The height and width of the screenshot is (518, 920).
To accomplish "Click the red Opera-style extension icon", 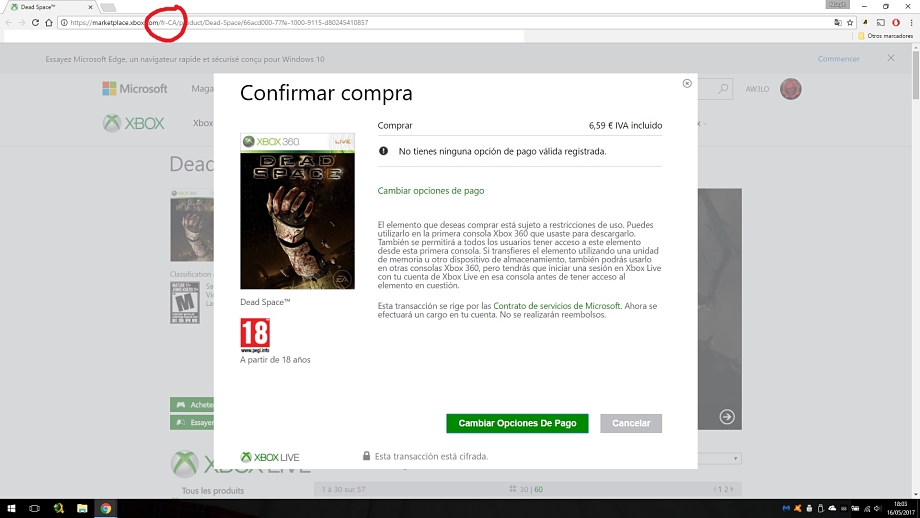I will click(896, 22).
